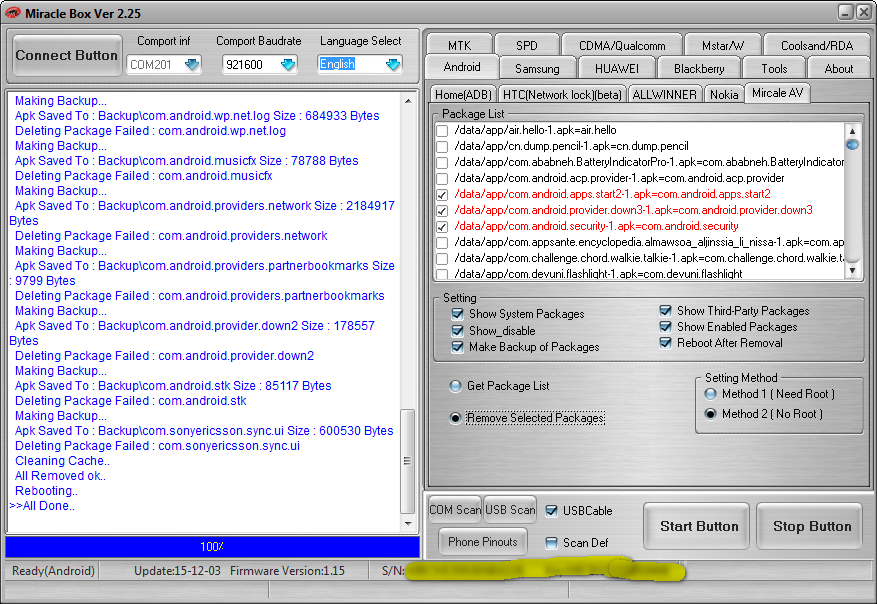Check the com.appsante.encyclopedia package checkbox
Screen dimensions: 877x604
(442, 243)
